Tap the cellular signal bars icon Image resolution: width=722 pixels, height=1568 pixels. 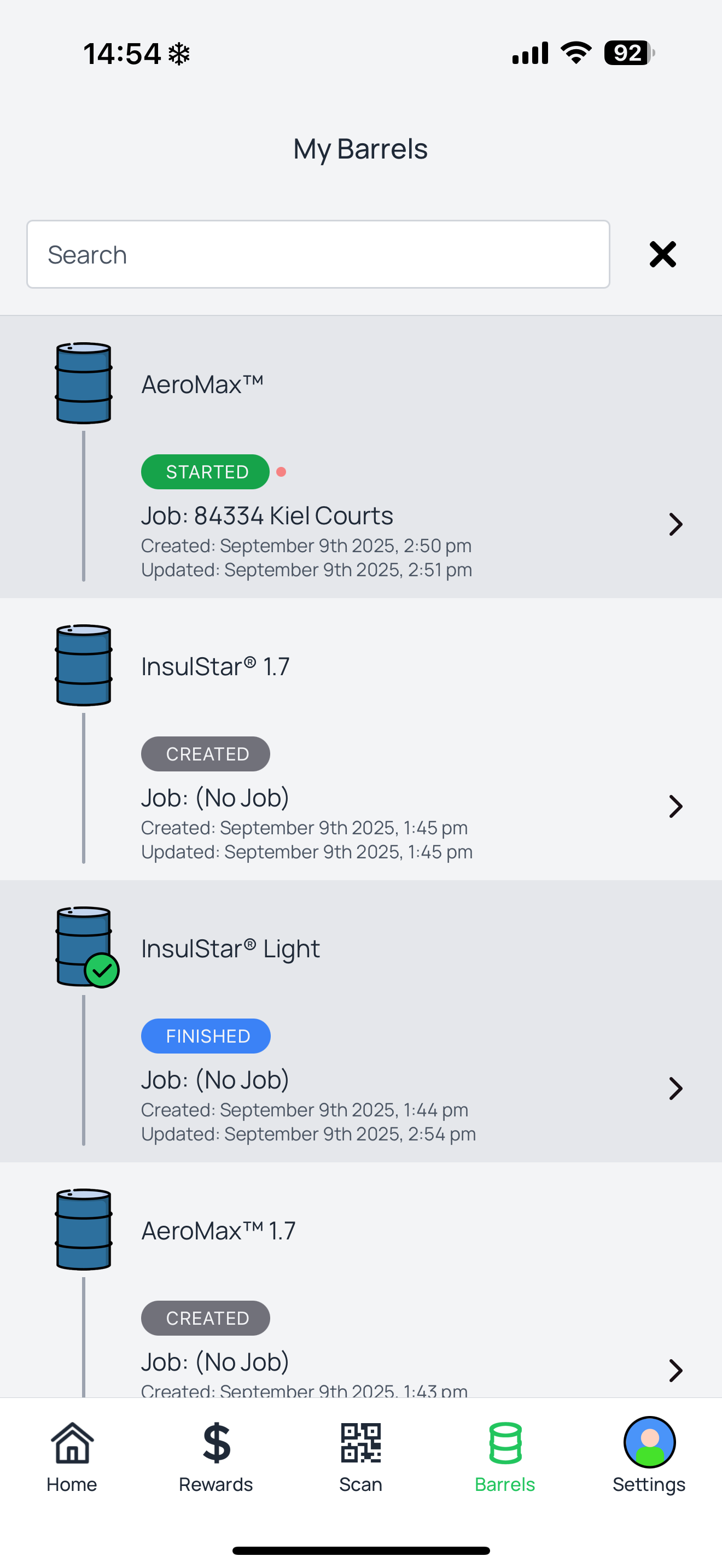point(530,53)
